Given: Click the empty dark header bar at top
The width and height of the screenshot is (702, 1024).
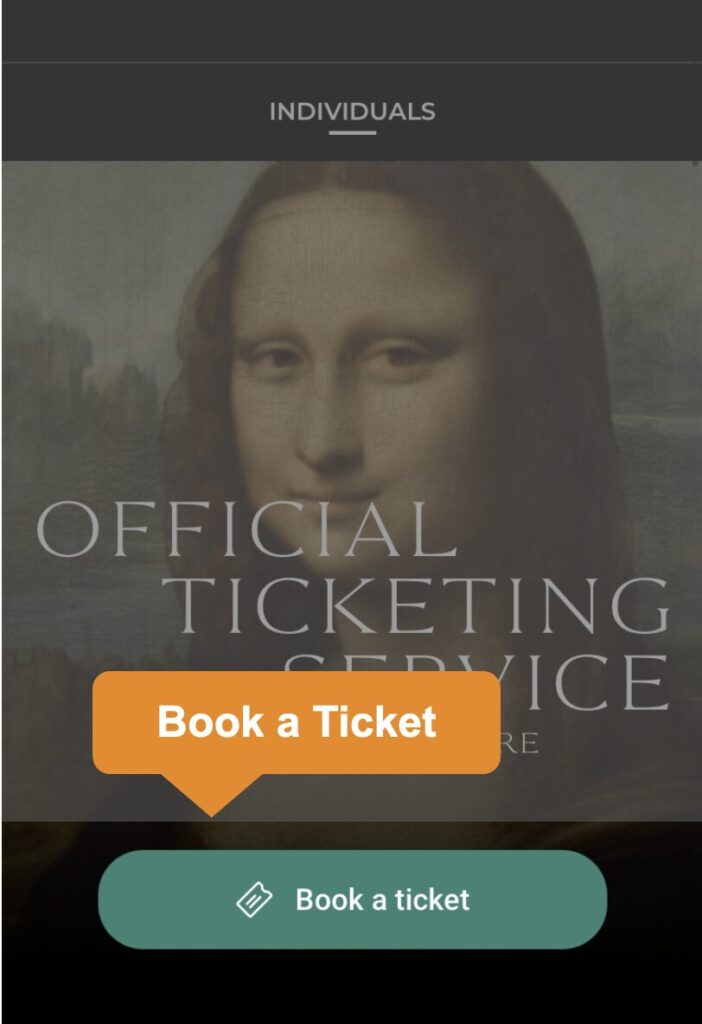Looking at the screenshot, I should point(353,31).
